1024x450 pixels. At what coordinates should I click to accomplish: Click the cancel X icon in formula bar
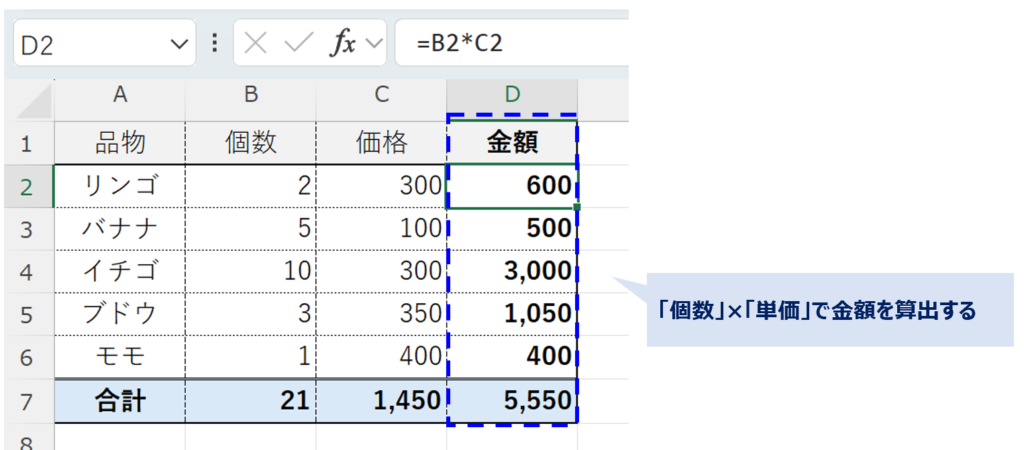click(x=255, y=44)
